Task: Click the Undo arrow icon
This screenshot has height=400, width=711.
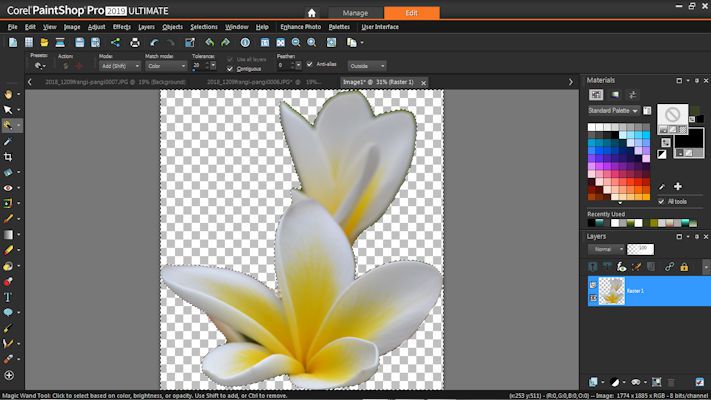Action: pyautogui.click(x=154, y=42)
